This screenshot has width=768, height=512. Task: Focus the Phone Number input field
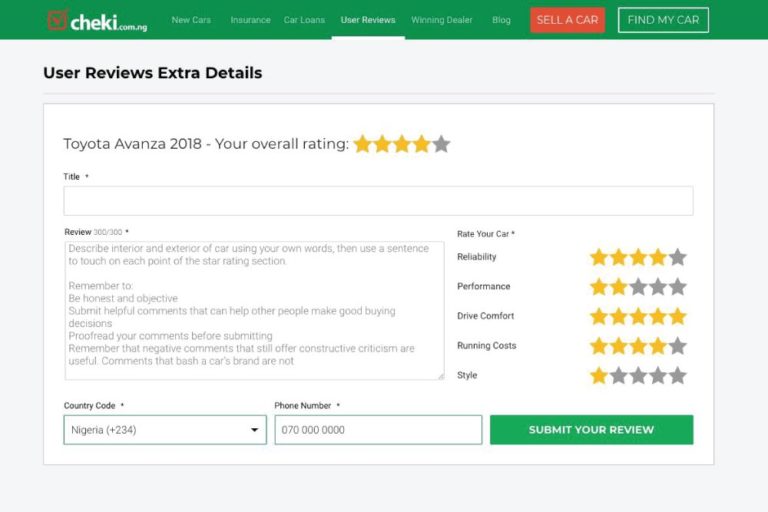coord(378,430)
